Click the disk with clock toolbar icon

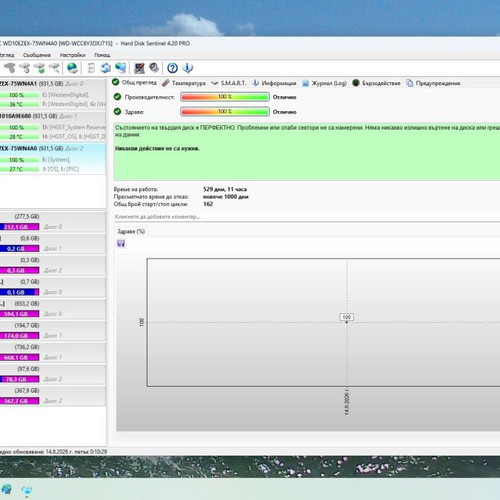(x=25, y=68)
